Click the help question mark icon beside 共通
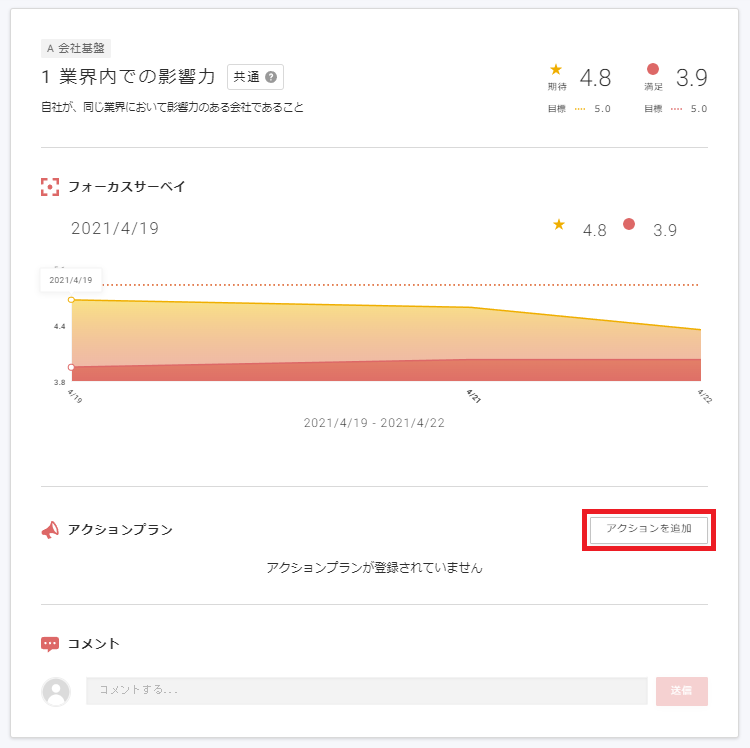 click(x=270, y=77)
